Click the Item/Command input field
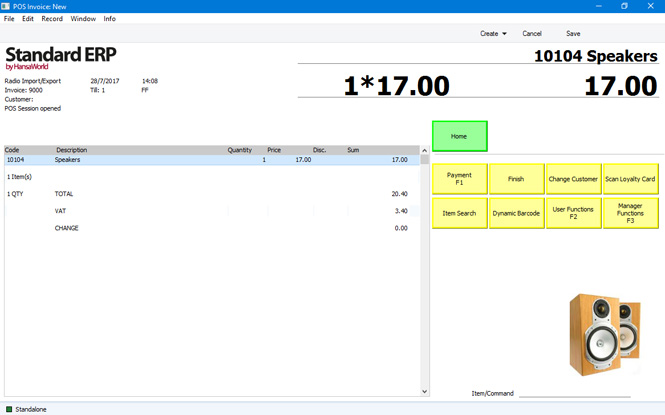The image size is (665, 415). 575,393
